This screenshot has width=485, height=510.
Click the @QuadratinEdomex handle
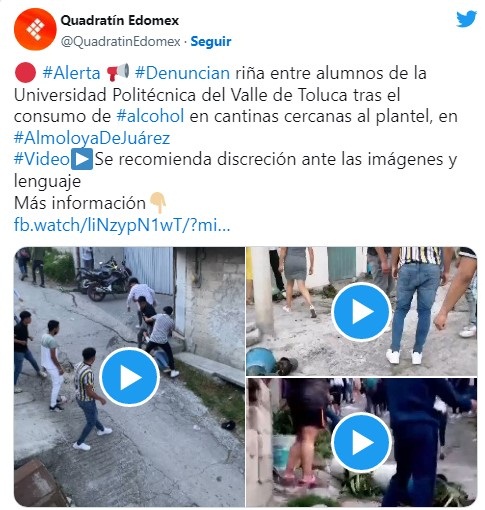(121, 42)
